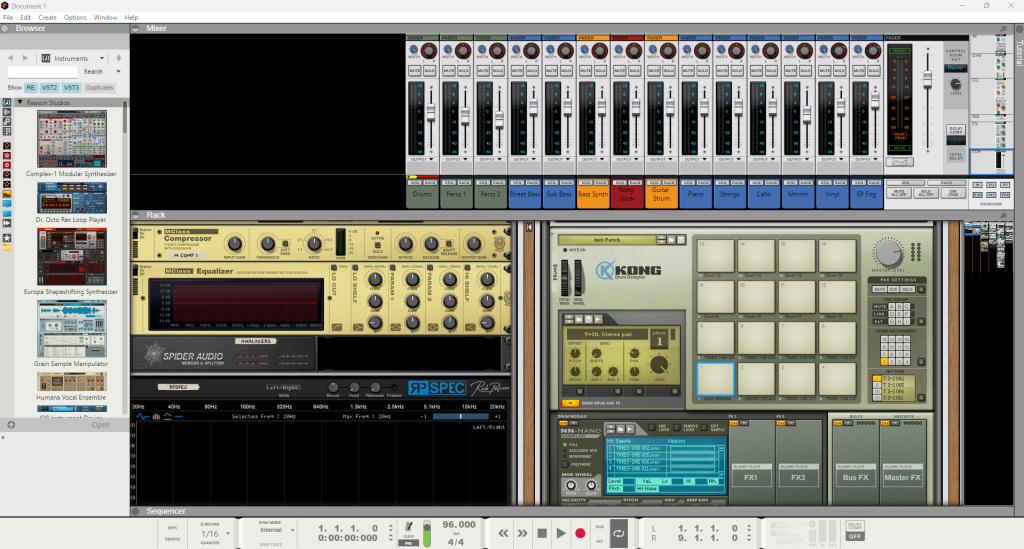Click the browser back arrow icon

(x=10, y=58)
